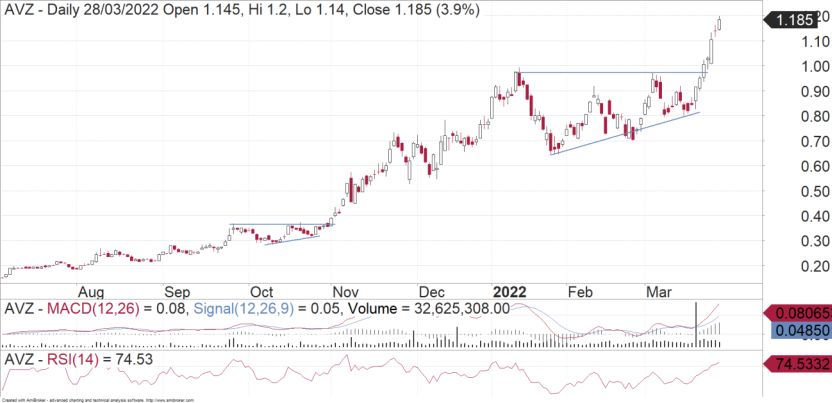832x403 pixels.
Task: Click the latest candlestick at chart top
Action: [x=720, y=24]
